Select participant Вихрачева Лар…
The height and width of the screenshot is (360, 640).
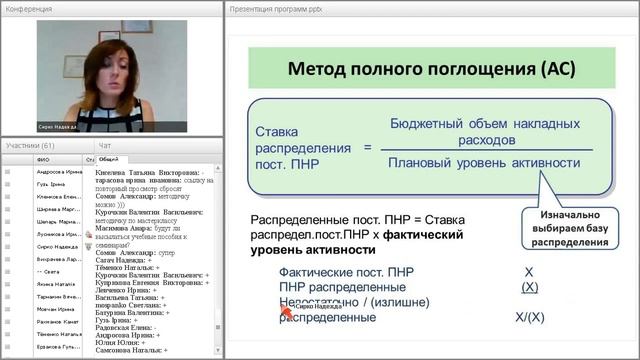(x=59, y=259)
